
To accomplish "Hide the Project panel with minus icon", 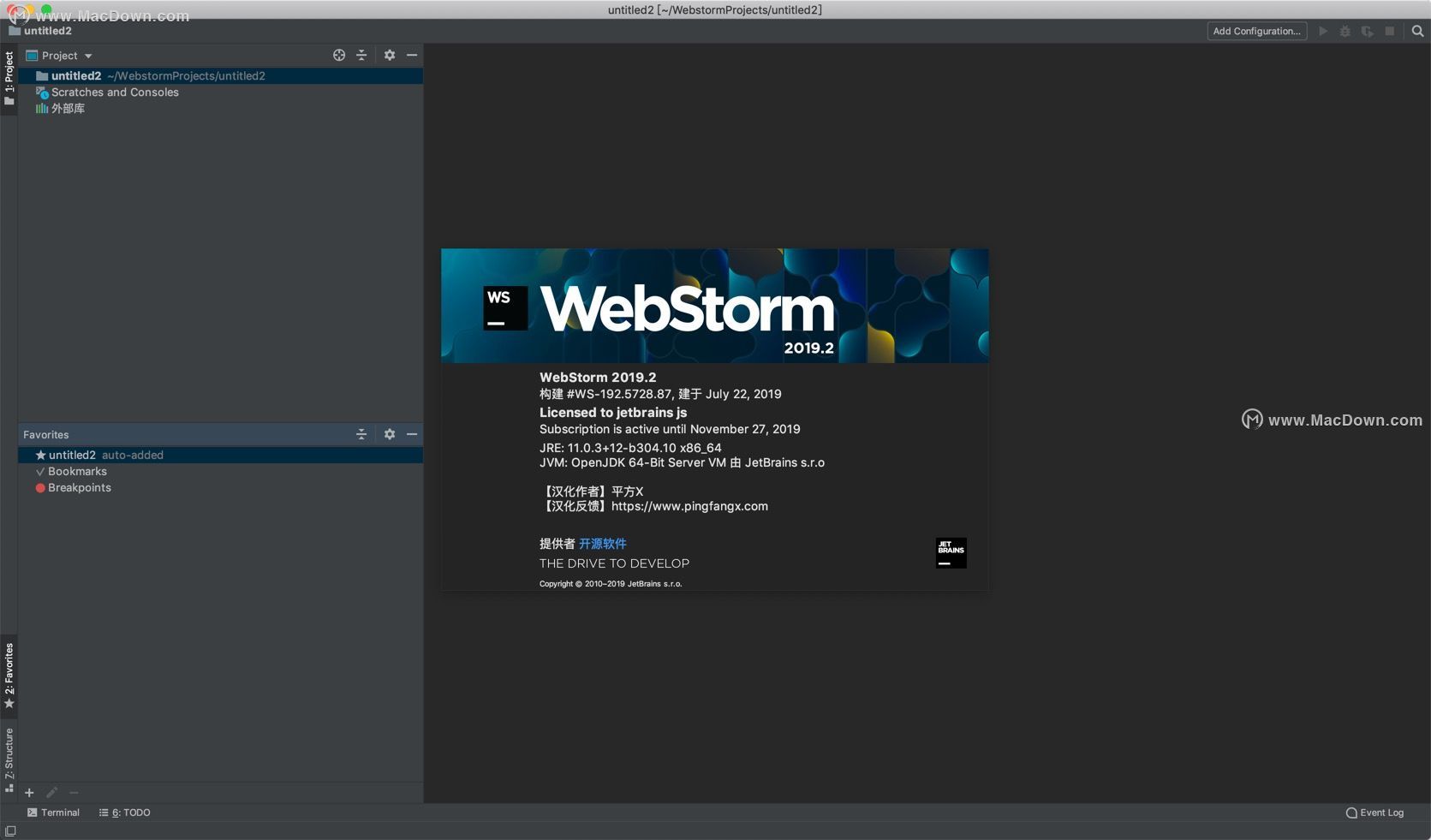I will coord(412,55).
